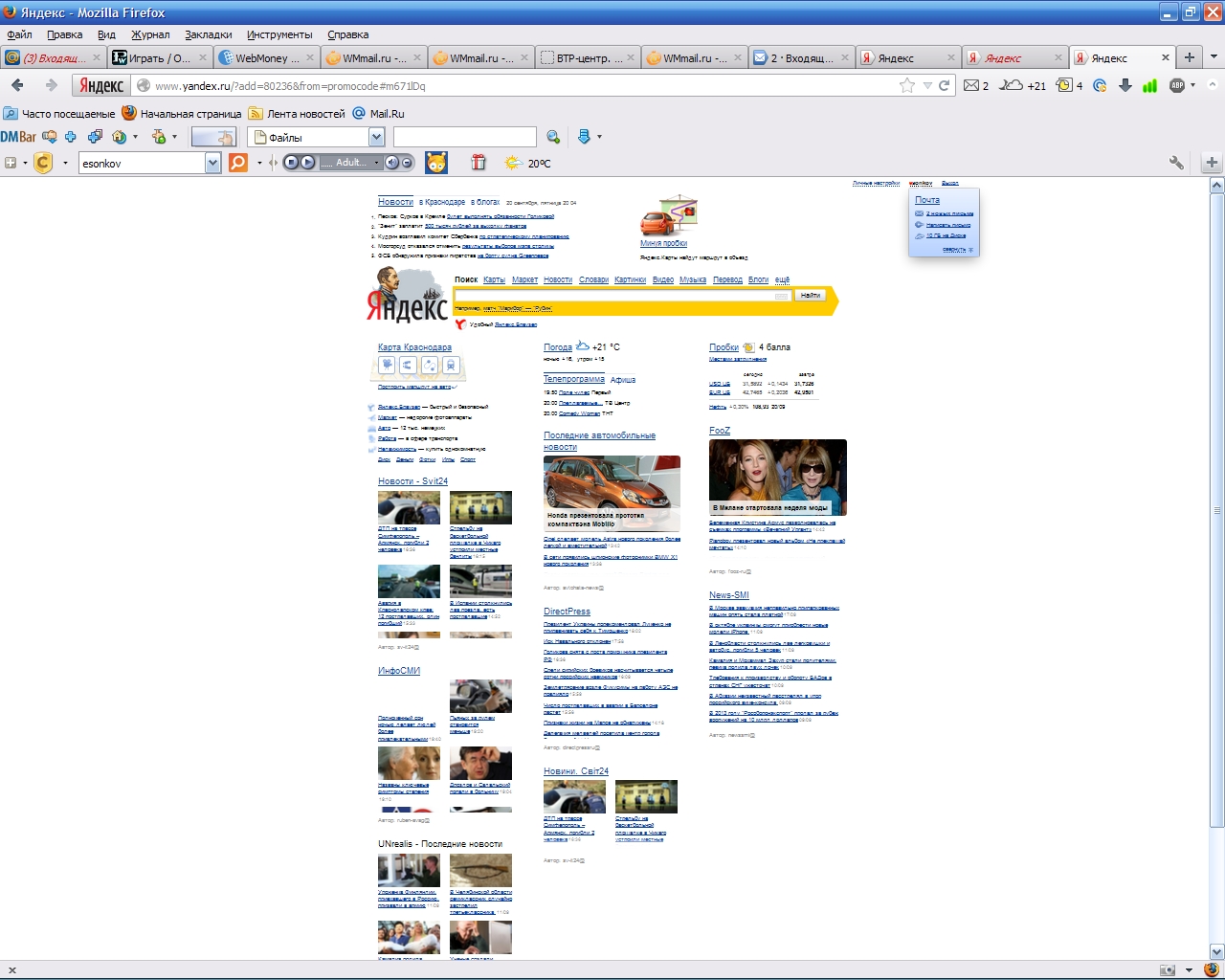Expand the blue download arrow dropdown on DMBar
The height and width of the screenshot is (980, 1225).
tap(599, 137)
